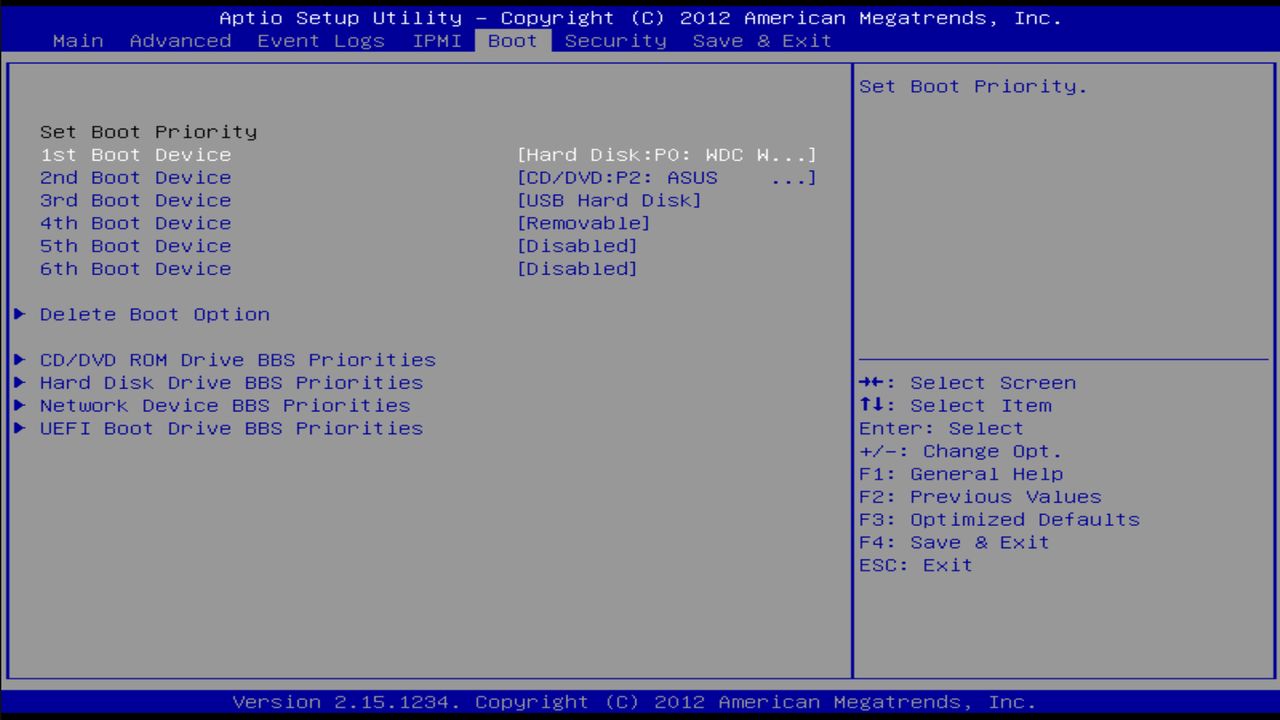Switch to the Advanced tab
Viewport: 1280px width, 720px height.
click(x=180, y=41)
